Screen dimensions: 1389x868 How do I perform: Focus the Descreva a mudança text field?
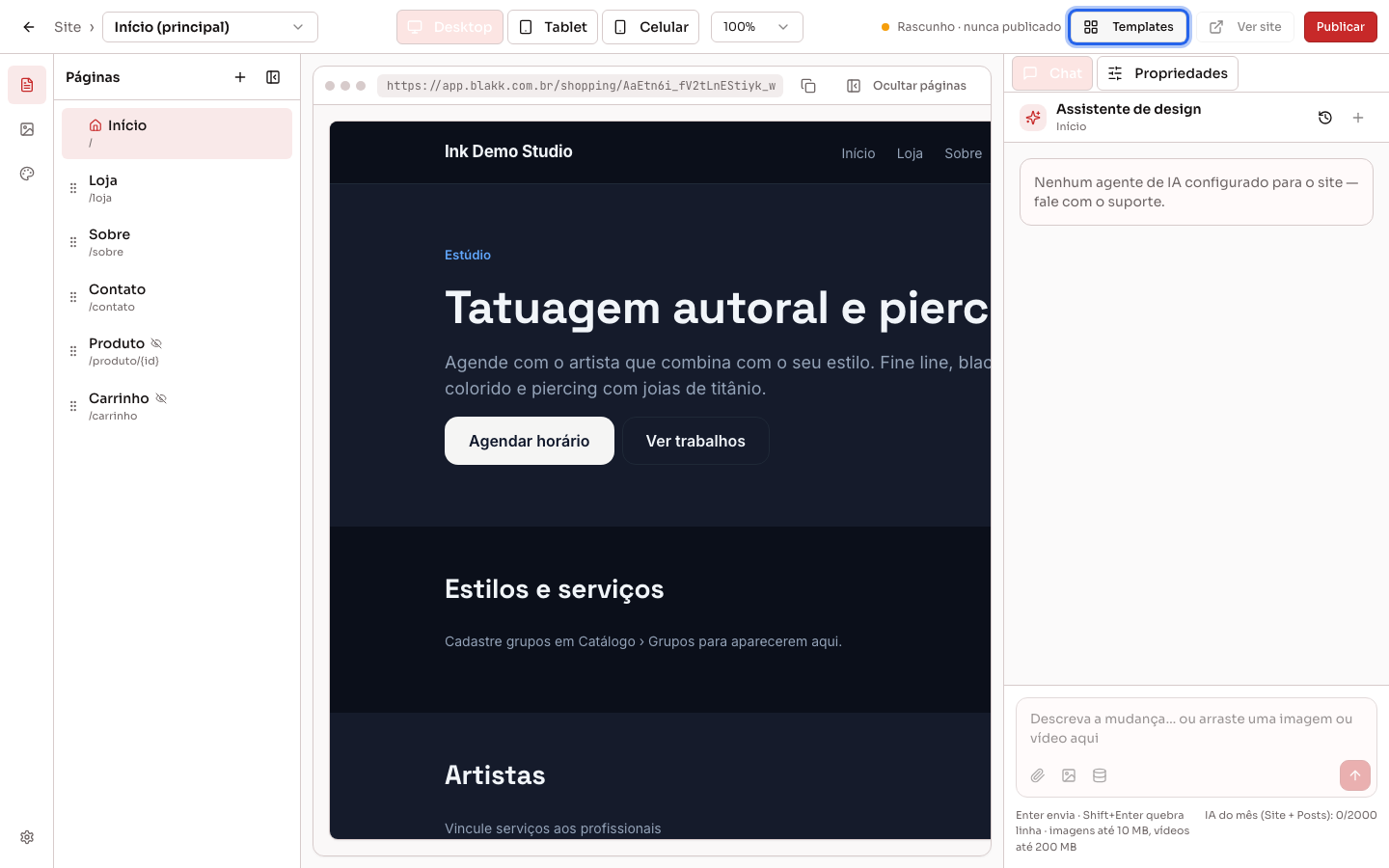pos(1196,728)
